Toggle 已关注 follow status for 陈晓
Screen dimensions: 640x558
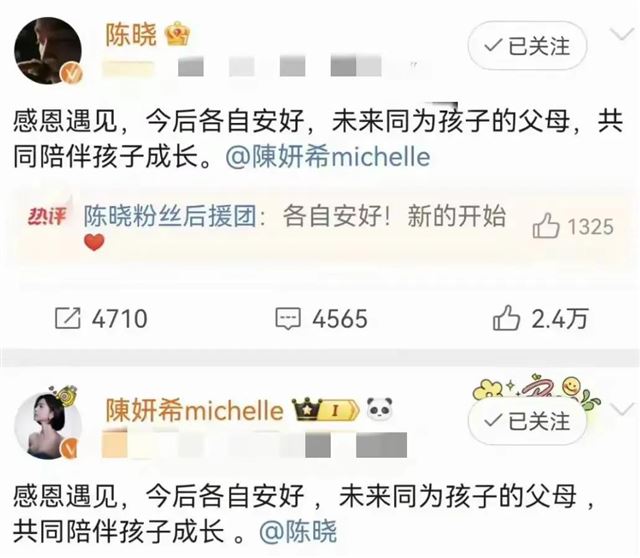coord(527,46)
